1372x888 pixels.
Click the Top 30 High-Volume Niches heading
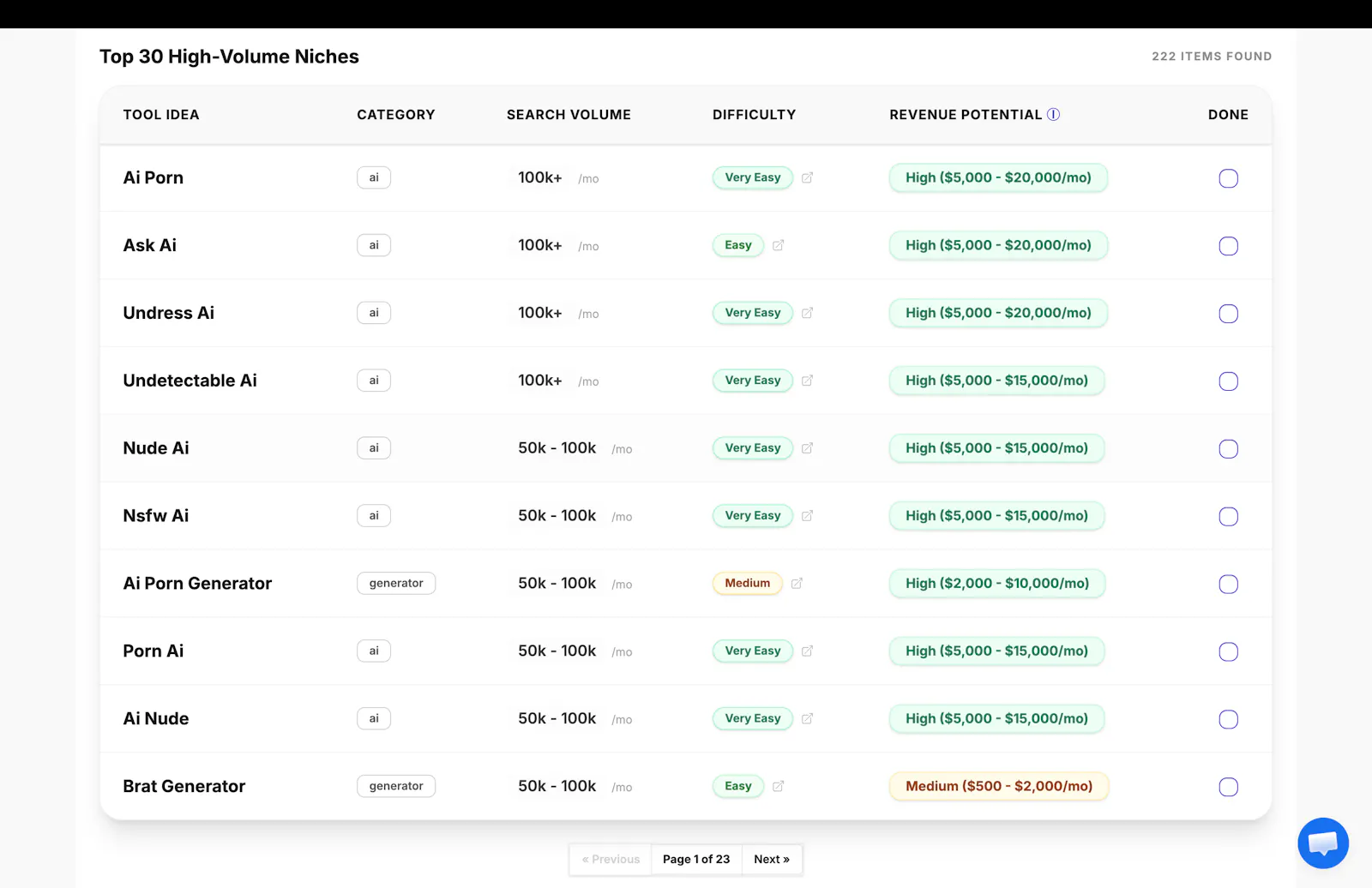[x=229, y=57]
